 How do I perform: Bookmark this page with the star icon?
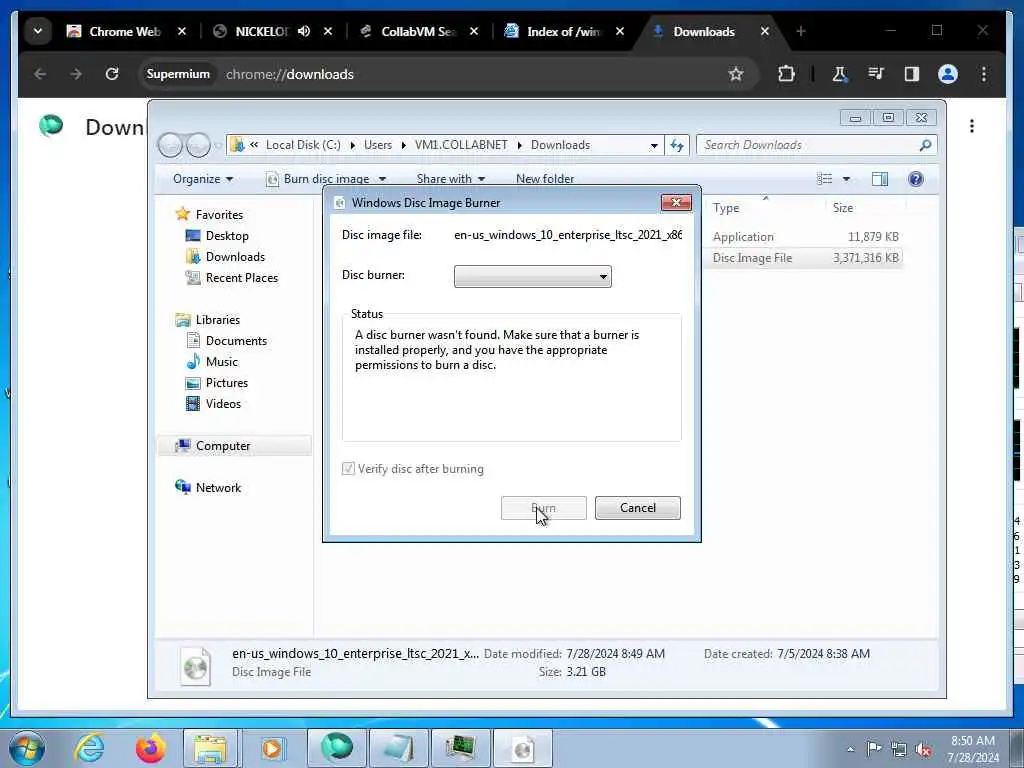click(736, 74)
